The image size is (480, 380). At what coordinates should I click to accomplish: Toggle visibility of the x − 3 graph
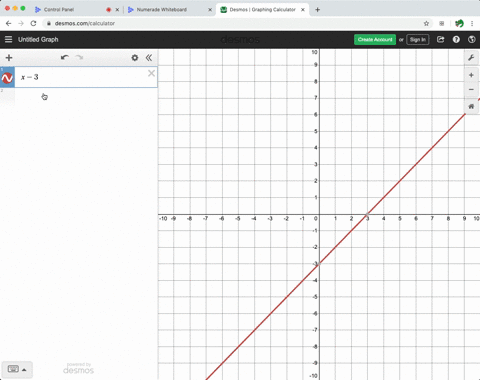pos(7,78)
